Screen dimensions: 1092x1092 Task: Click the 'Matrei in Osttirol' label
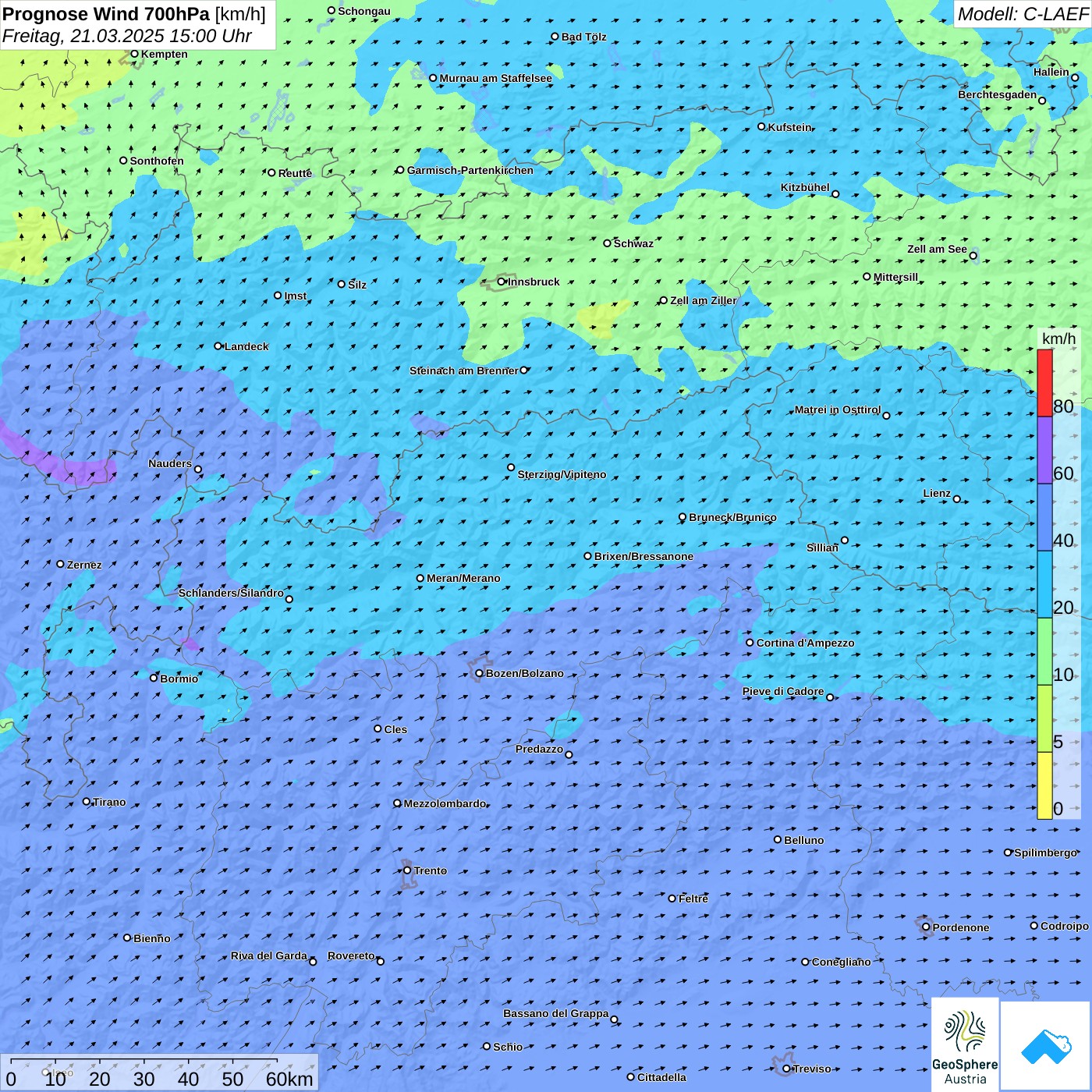tap(838, 409)
